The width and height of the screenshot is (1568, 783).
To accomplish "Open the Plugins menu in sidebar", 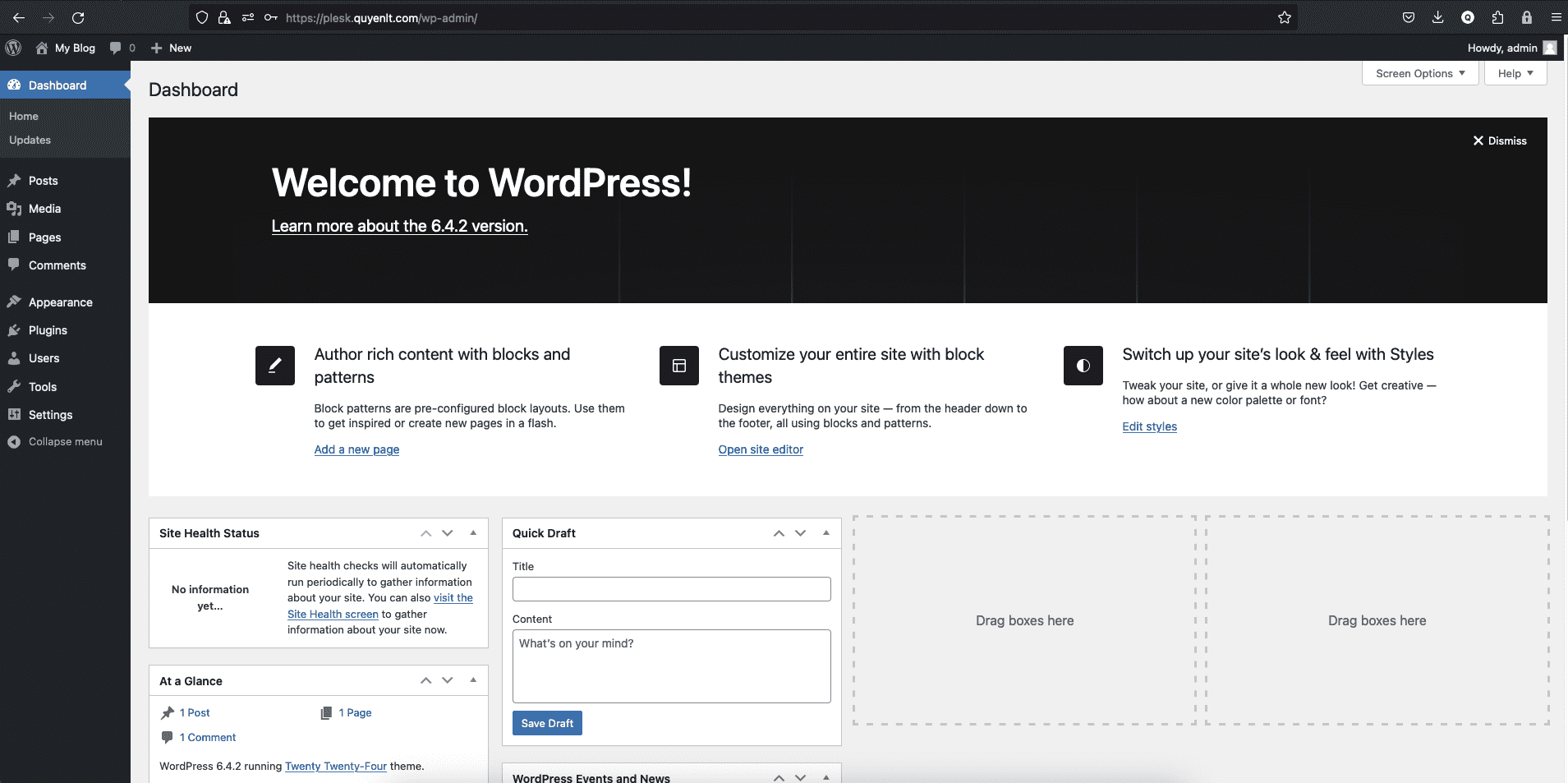I will click(48, 330).
